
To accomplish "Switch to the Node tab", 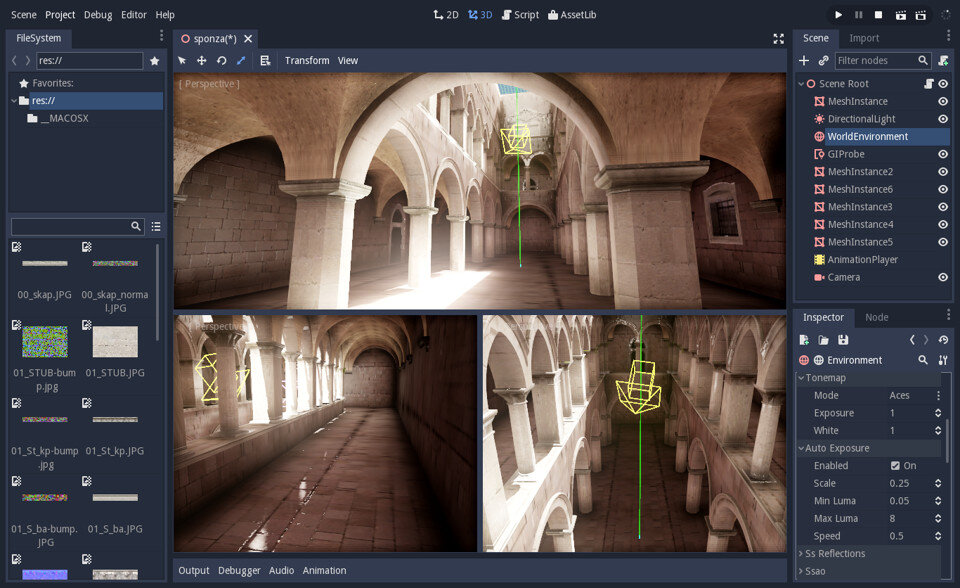I will click(877, 317).
